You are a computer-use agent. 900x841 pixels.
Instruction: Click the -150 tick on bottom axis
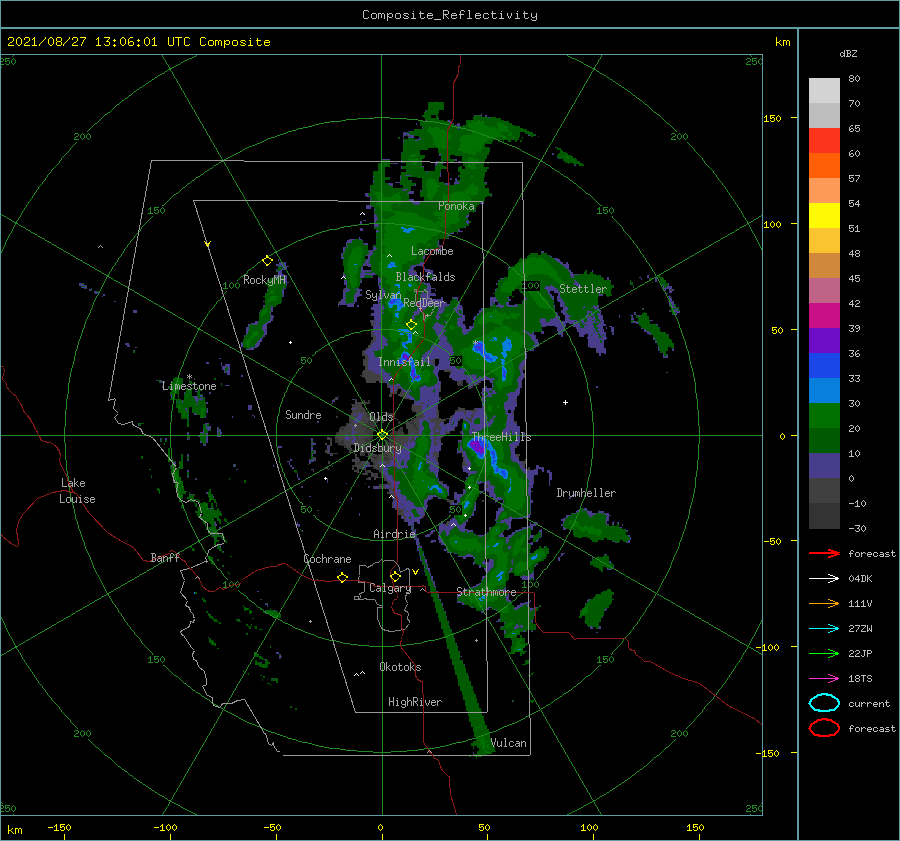point(59,827)
